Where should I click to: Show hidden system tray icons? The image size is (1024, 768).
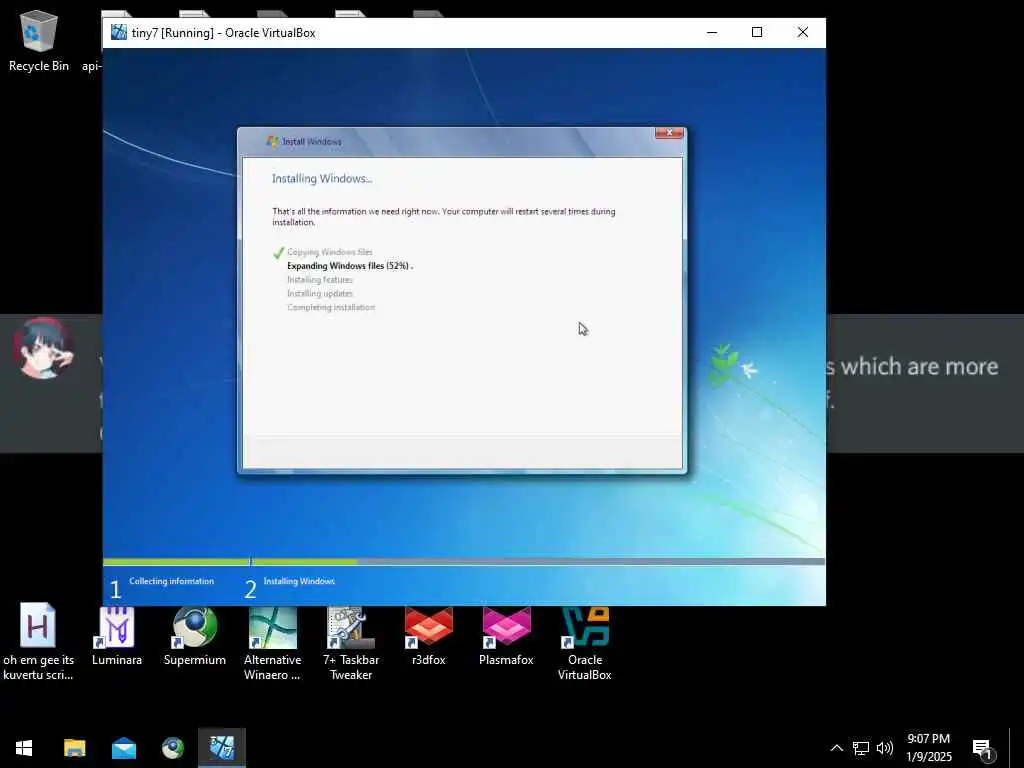(x=836, y=748)
